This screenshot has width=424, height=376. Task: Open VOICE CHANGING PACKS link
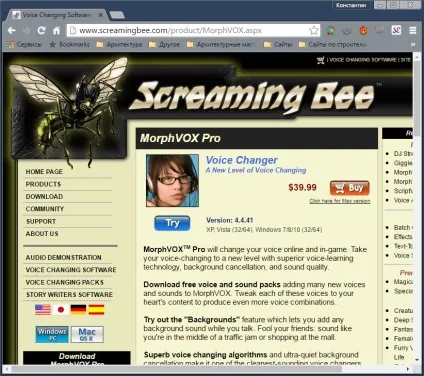click(65, 282)
